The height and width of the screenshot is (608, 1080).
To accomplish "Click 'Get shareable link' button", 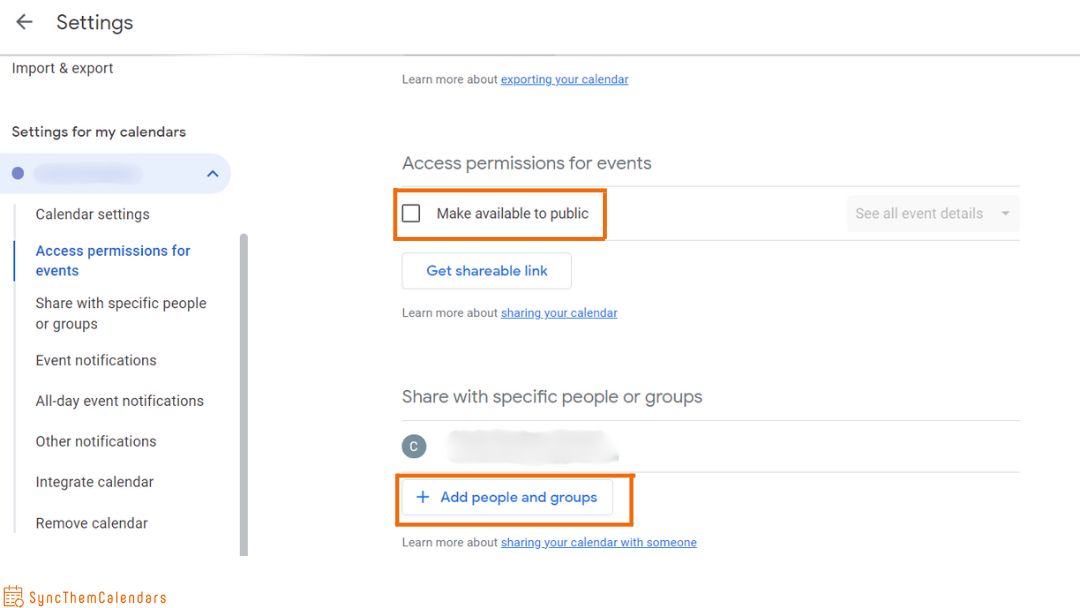I will 487,271.
